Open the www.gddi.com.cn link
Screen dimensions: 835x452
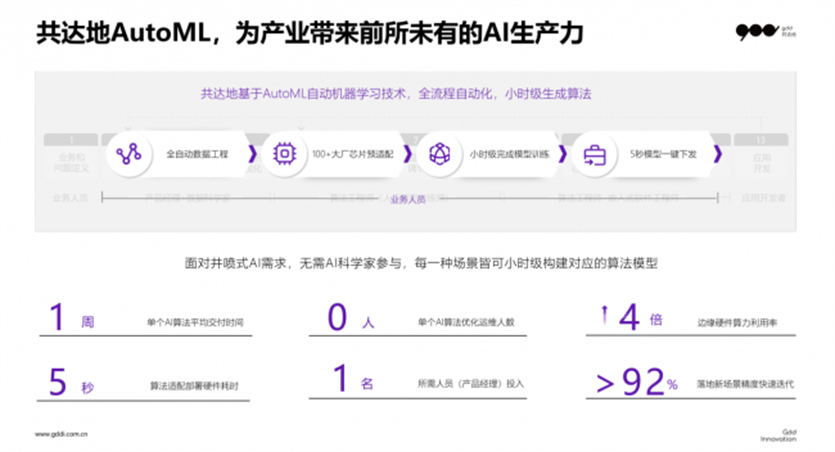tap(63, 434)
